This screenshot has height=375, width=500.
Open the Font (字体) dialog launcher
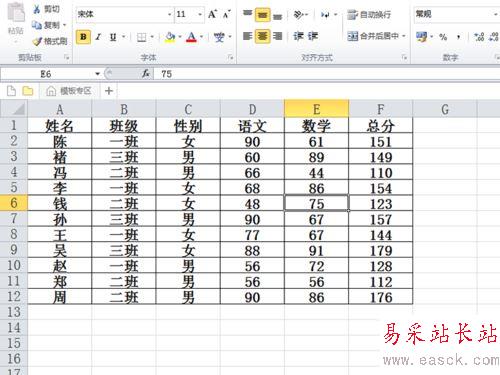230,58
